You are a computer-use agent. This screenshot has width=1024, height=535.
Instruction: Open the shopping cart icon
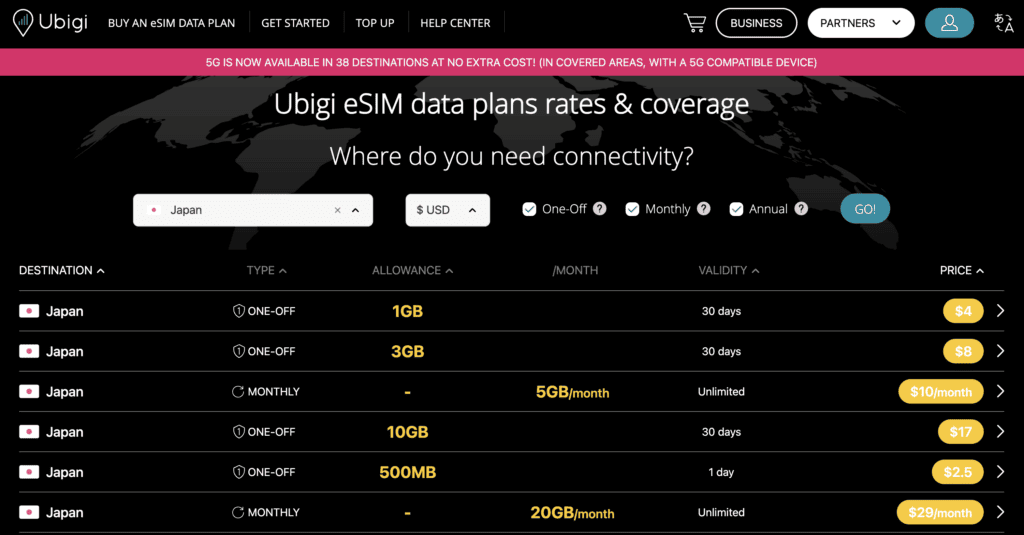[x=694, y=22]
